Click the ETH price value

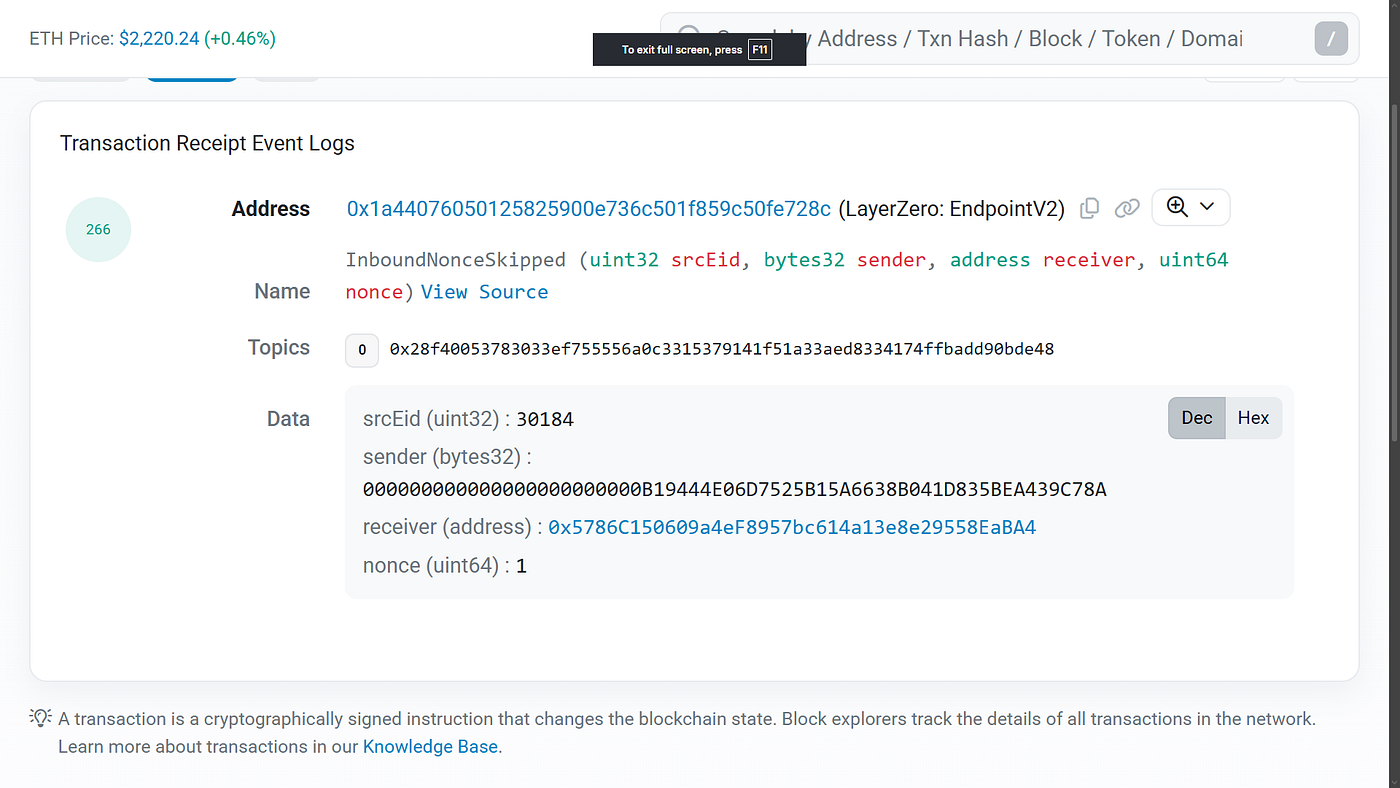point(197,39)
